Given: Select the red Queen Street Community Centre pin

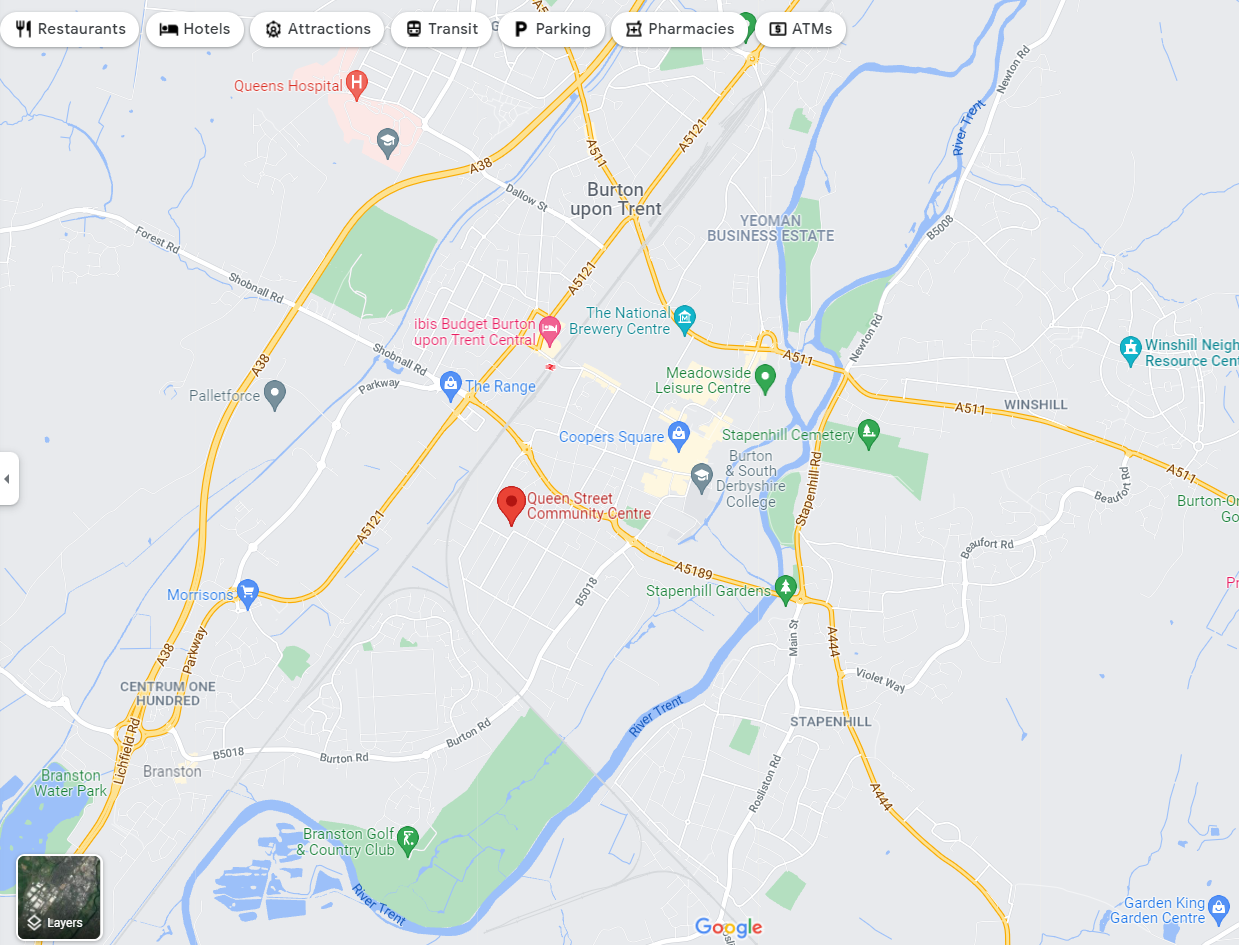Looking at the screenshot, I should [512, 506].
